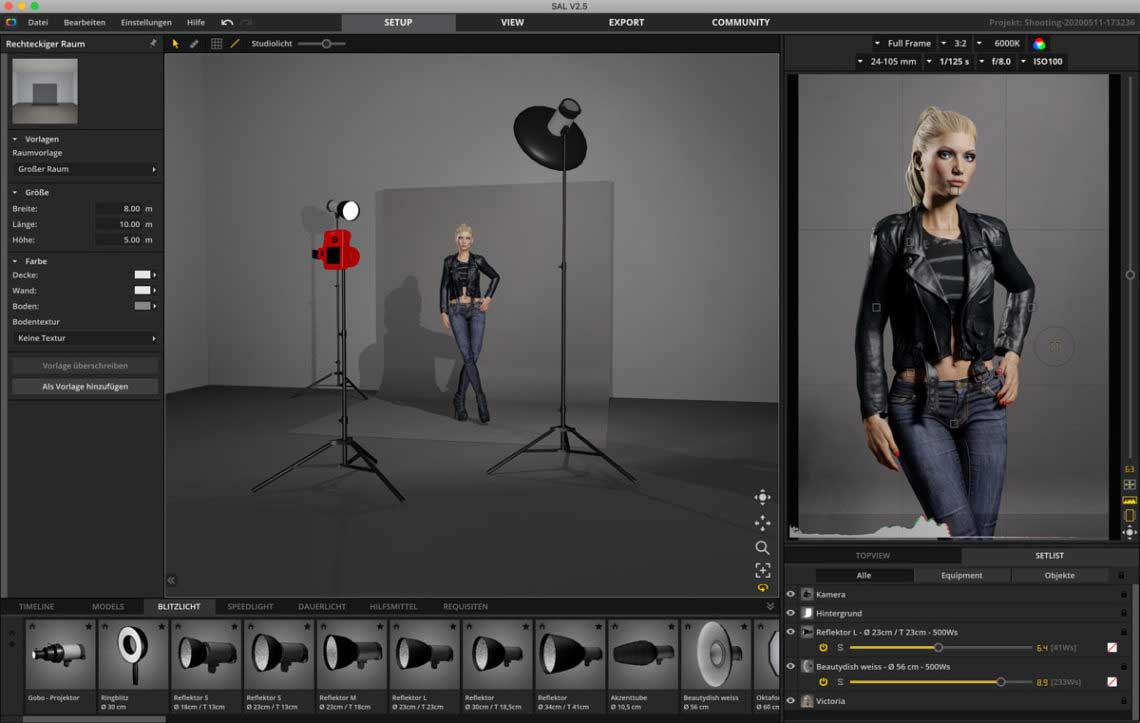Toggle visibility of Victoria model
This screenshot has width=1140, height=723.
point(791,701)
